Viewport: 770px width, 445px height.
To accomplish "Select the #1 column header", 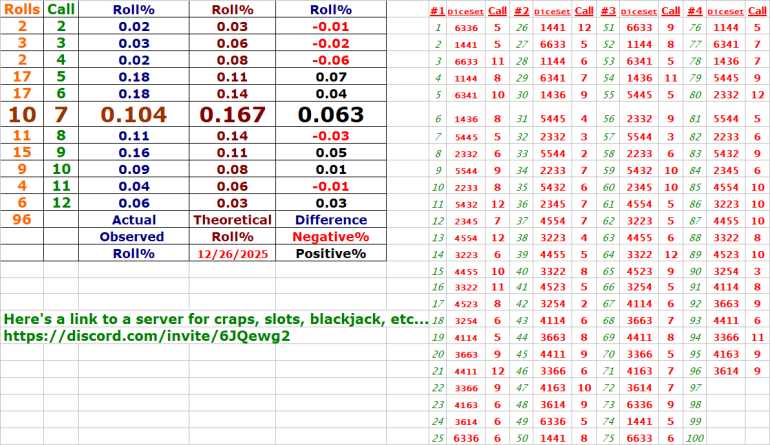I will [436, 9].
